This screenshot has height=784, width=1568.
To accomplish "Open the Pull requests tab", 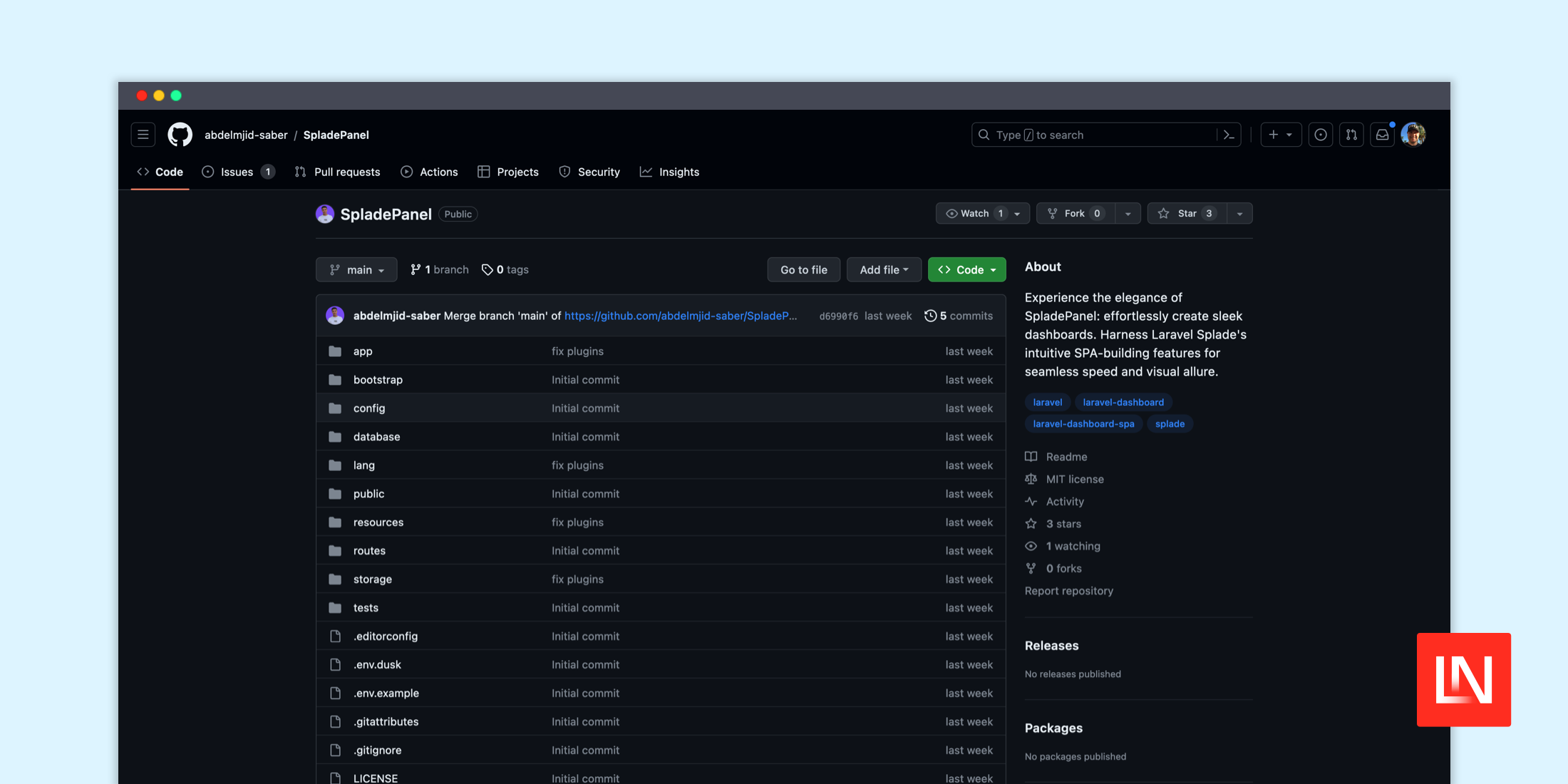I will click(x=338, y=172).
